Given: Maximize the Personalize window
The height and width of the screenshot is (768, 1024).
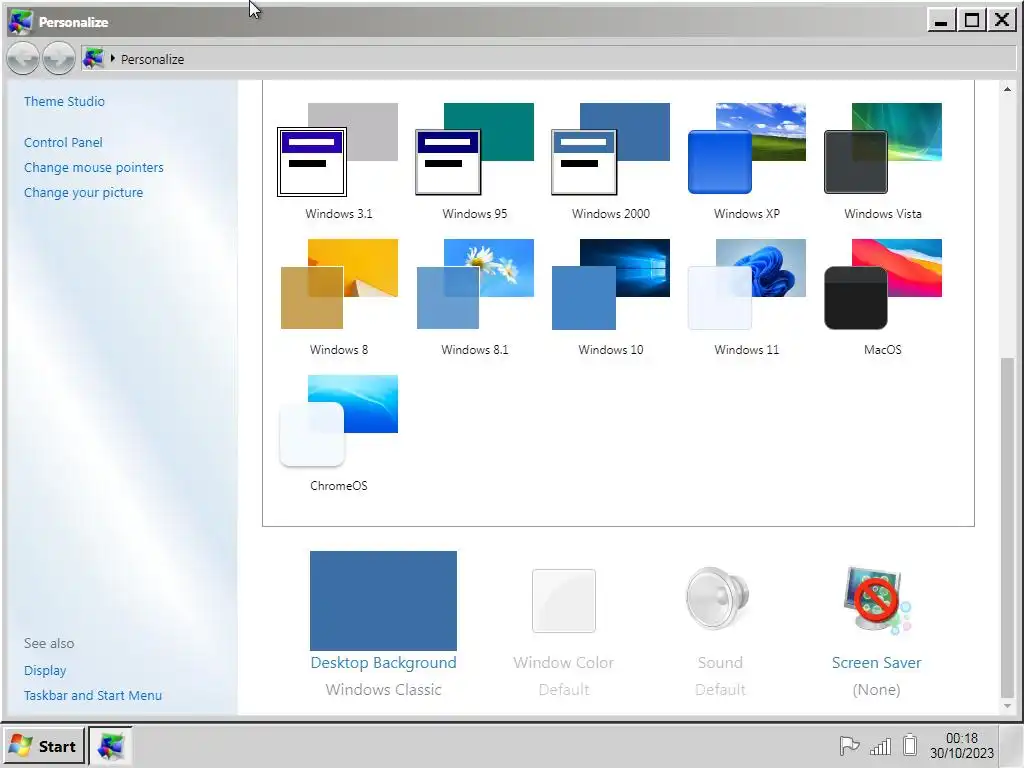Looking at the screenshot, I should pos(971,20).
